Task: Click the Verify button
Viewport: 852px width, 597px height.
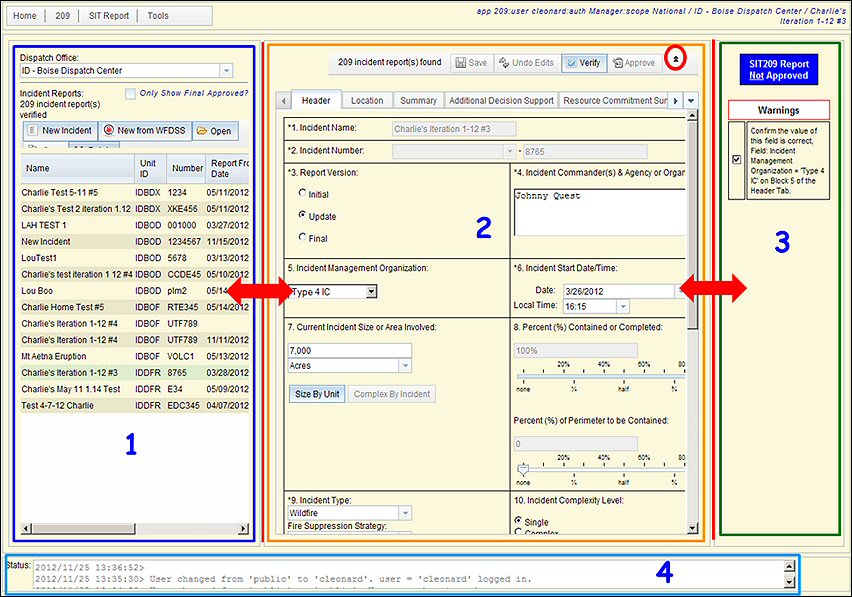Action: (584, 63)
